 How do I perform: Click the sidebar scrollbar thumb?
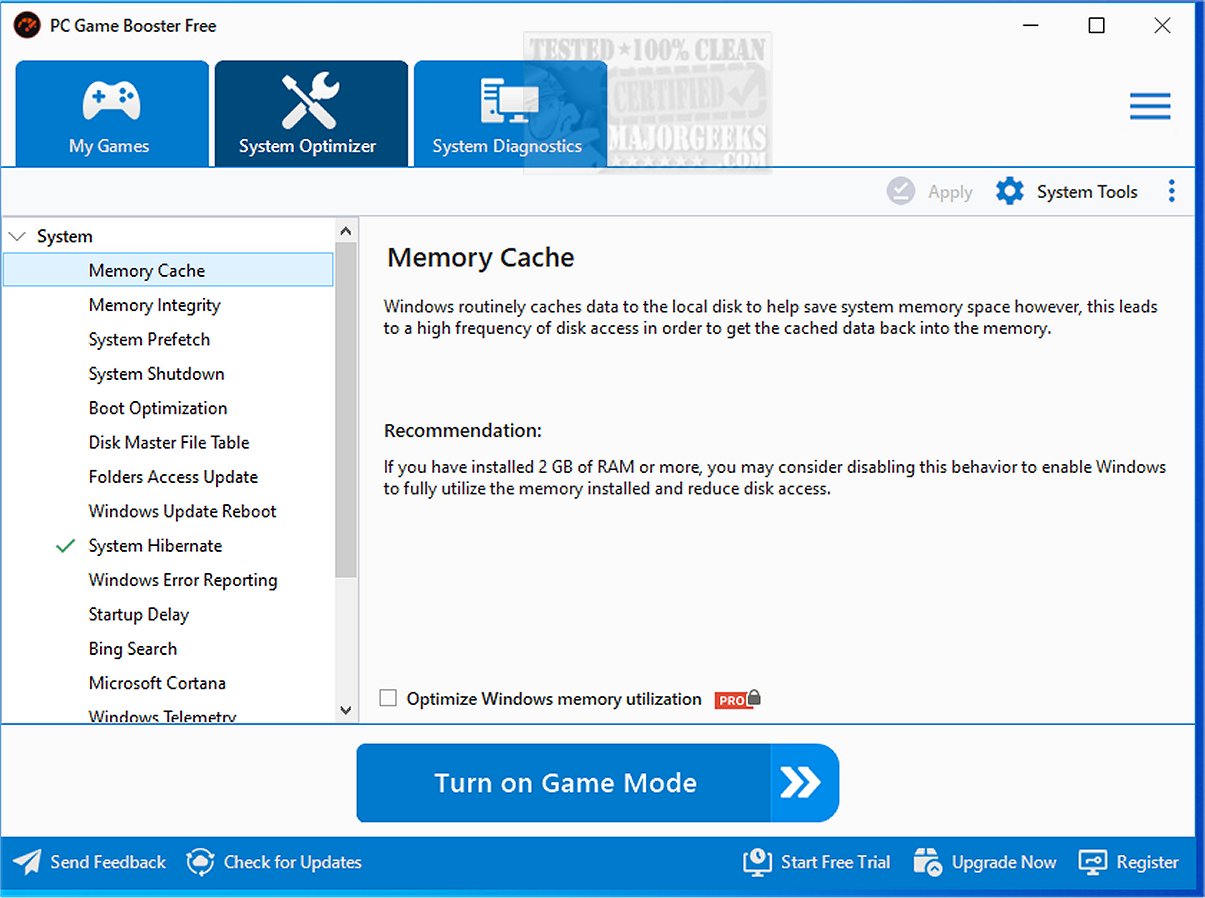[x=346, y=409]
